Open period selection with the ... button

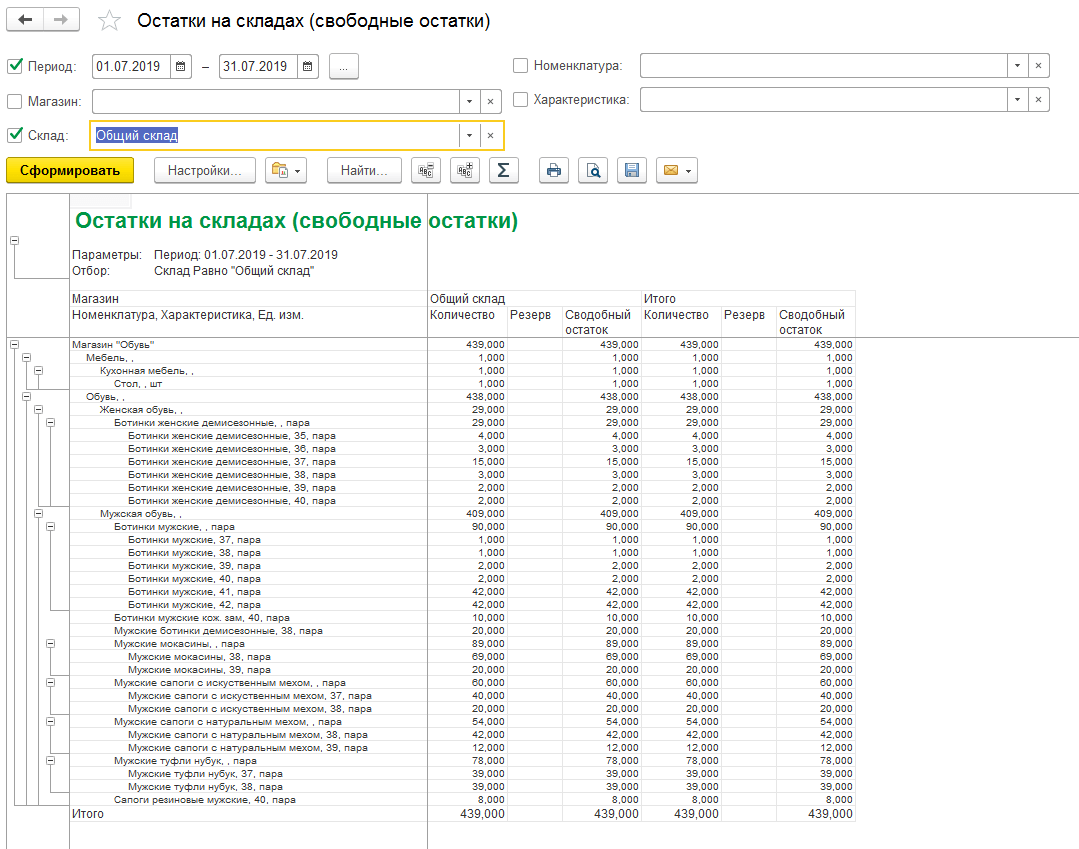tap(343, 67)
